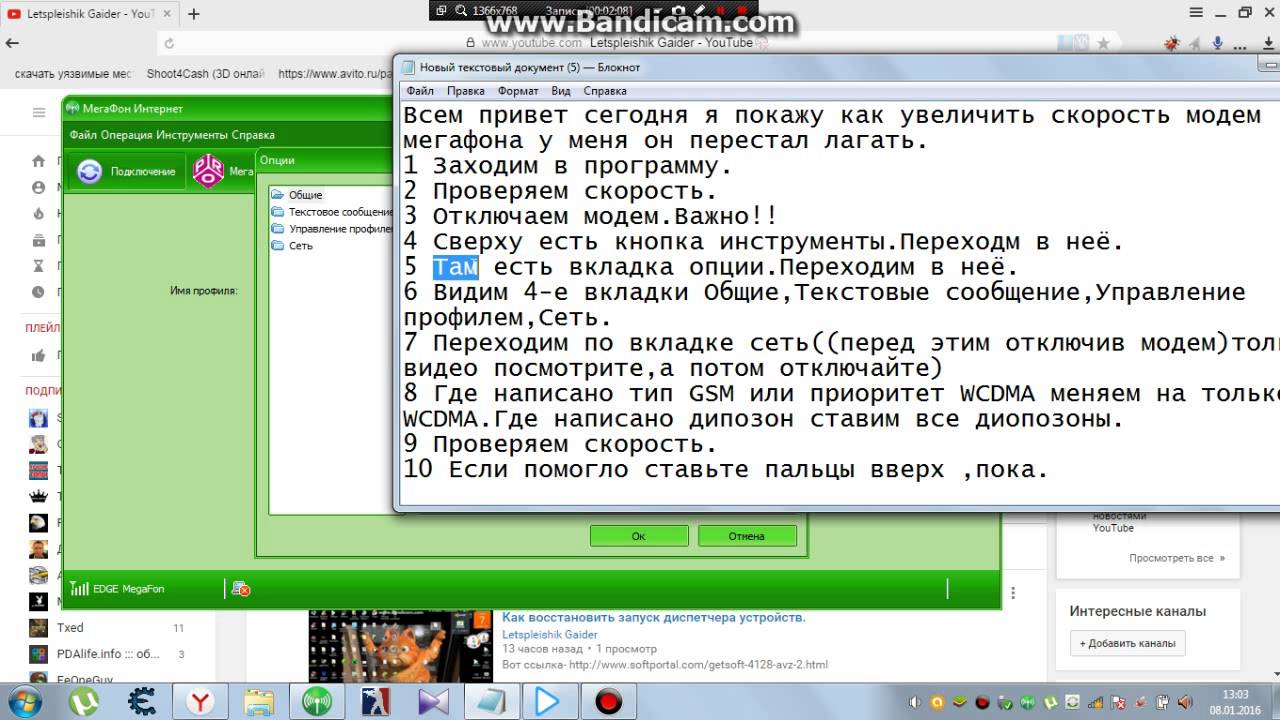This screenshot has width=1280, height=720.
Task: Open Yandex Browser from taskbar
Action: (x=201, y=701)
